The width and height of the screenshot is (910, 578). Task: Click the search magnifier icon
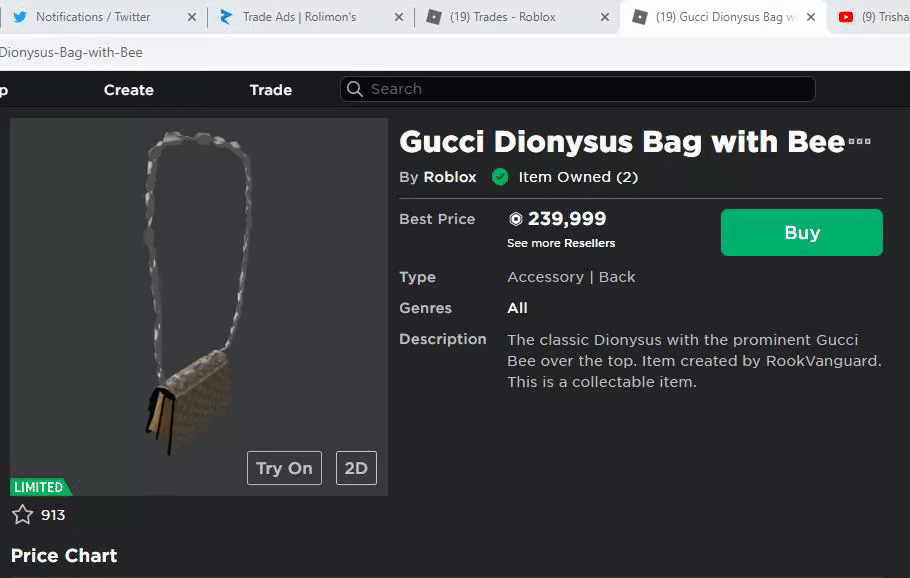(355, 89)
